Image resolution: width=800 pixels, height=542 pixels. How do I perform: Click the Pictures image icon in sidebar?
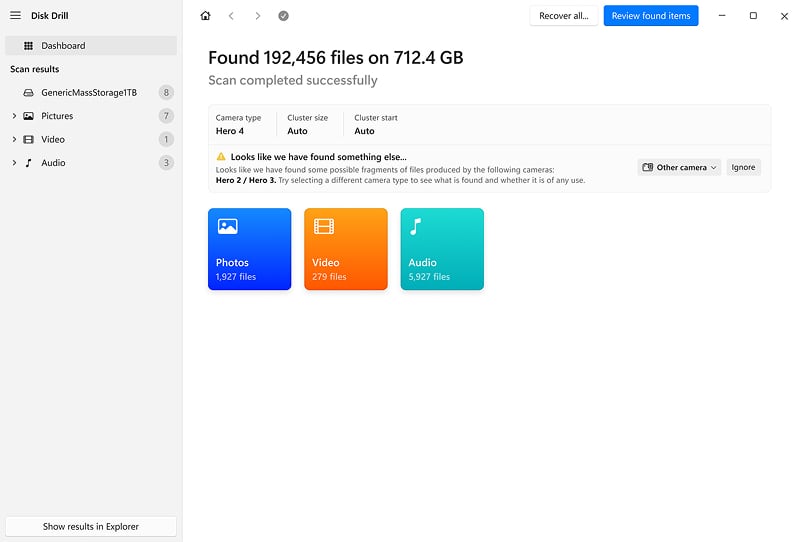click(29, 116)
